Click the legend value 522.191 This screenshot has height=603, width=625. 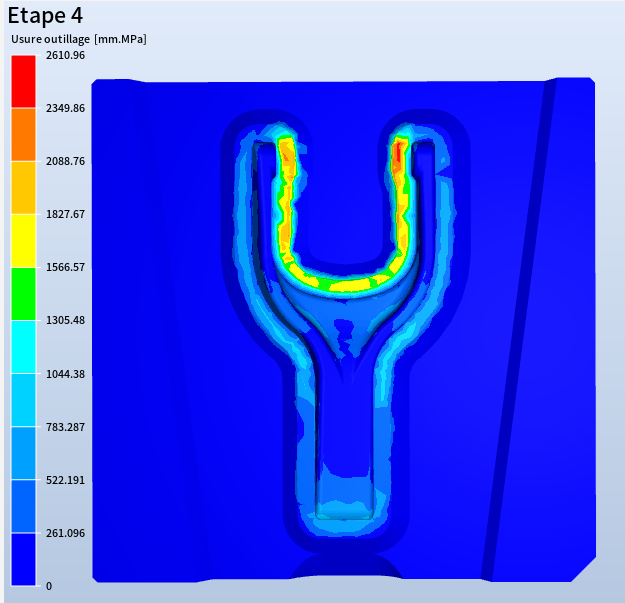pyautogui.click(x=65, y=480)
